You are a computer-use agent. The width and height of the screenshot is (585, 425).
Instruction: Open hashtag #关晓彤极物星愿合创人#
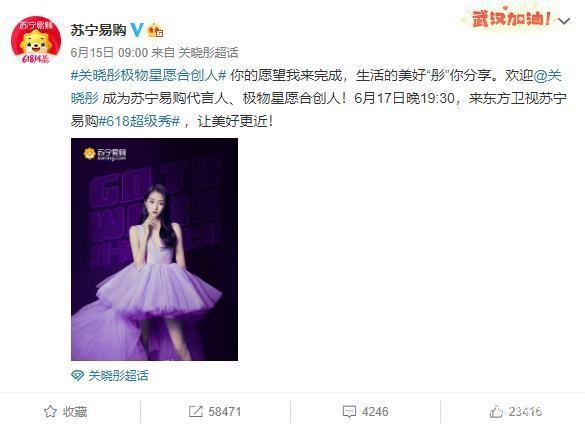tap(148, 75)
